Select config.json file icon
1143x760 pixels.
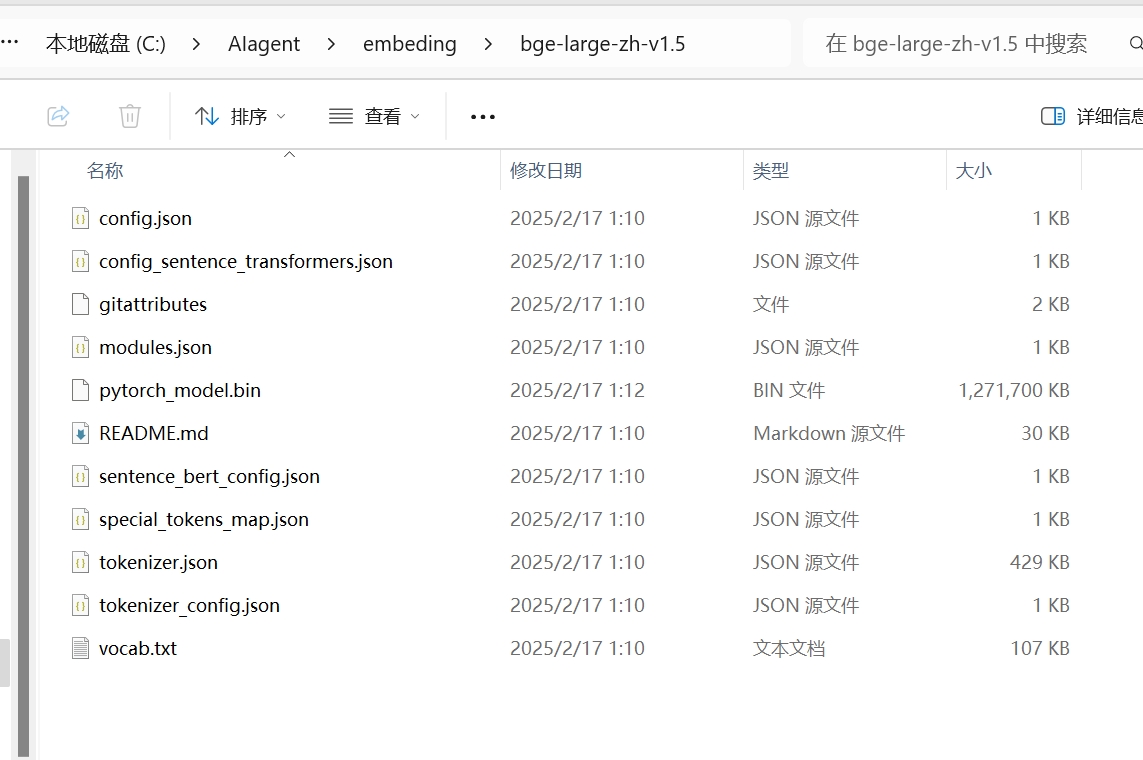coord(80,218)
